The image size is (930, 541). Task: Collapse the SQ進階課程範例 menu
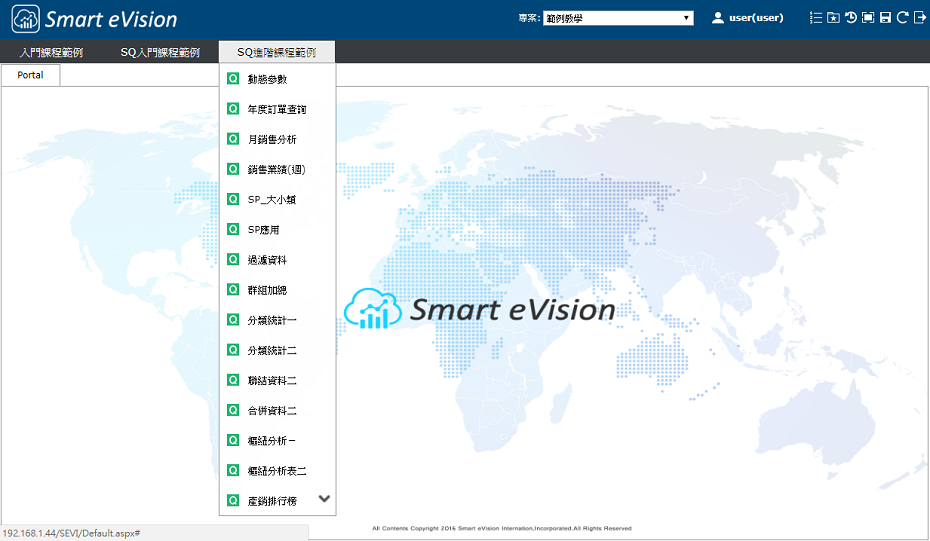pyautogui.click(x=277, y=52)
